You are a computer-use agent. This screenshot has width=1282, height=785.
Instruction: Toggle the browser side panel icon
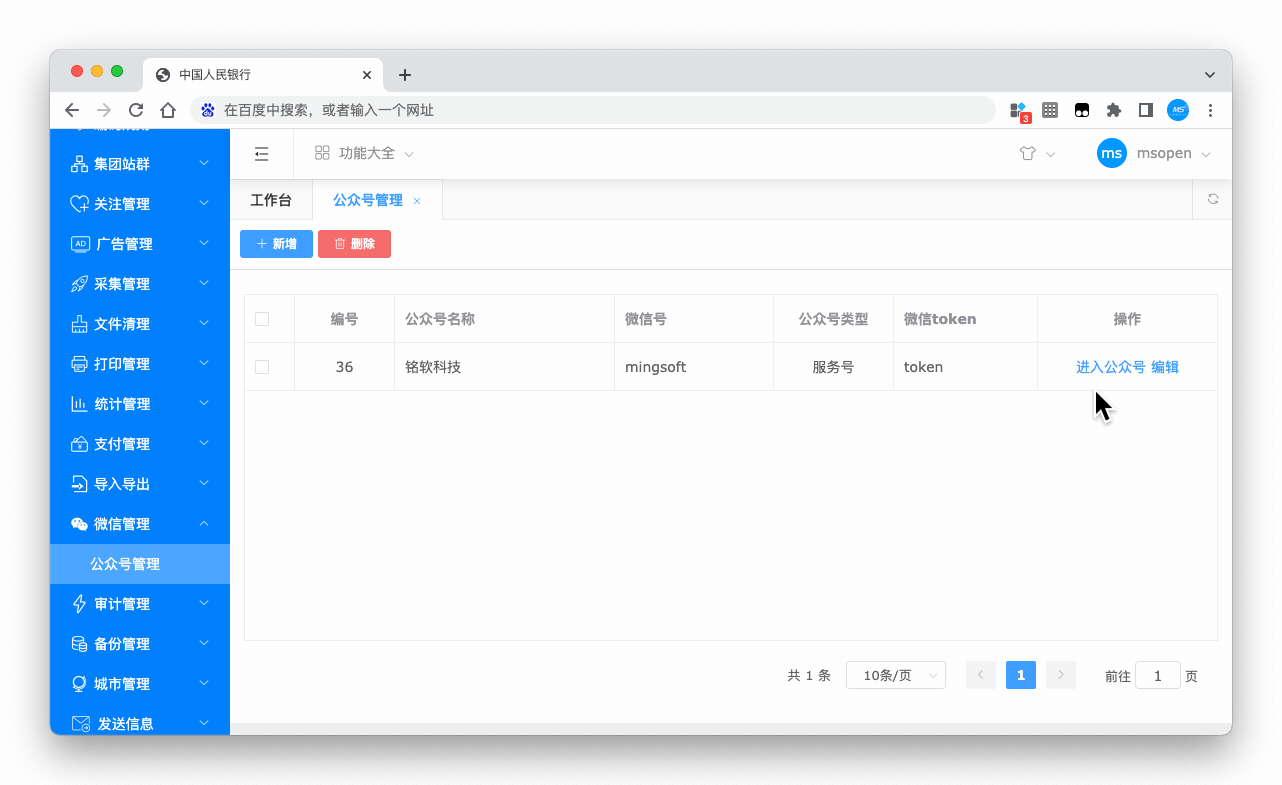[x=1145, y=110]
